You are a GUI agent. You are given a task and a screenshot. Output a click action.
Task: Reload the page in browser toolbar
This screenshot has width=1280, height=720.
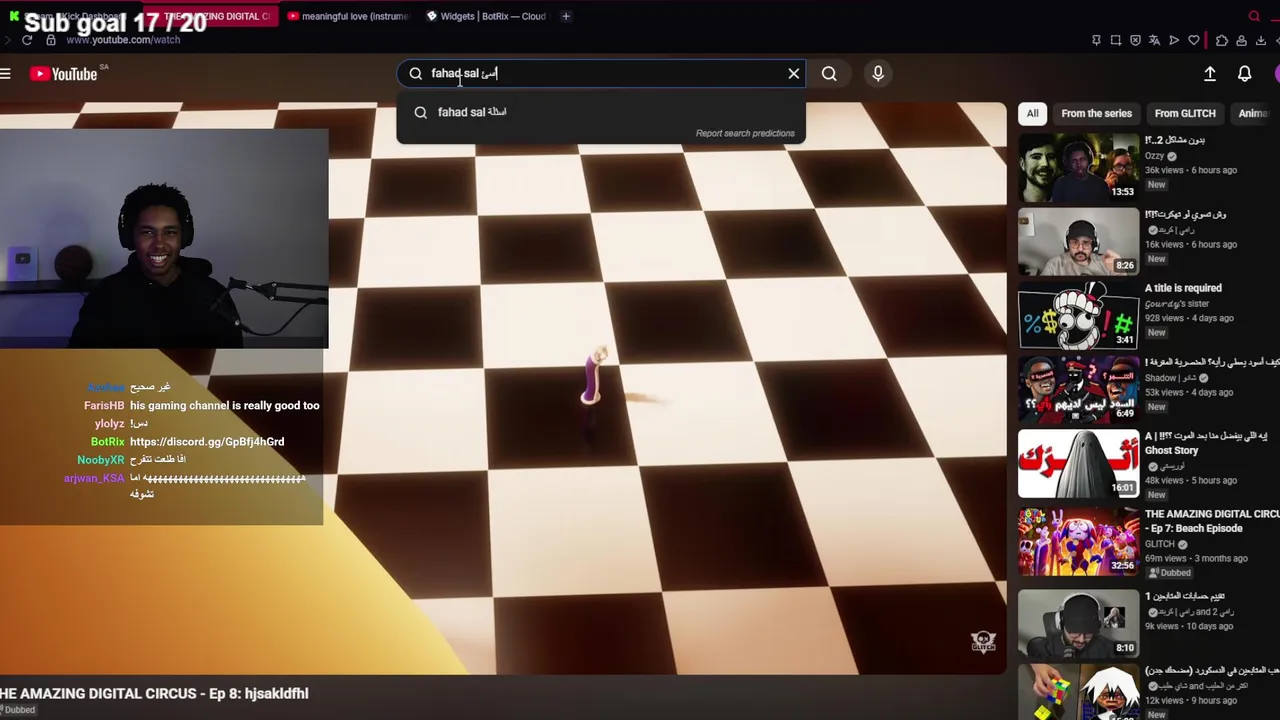(x=27, y=40)
